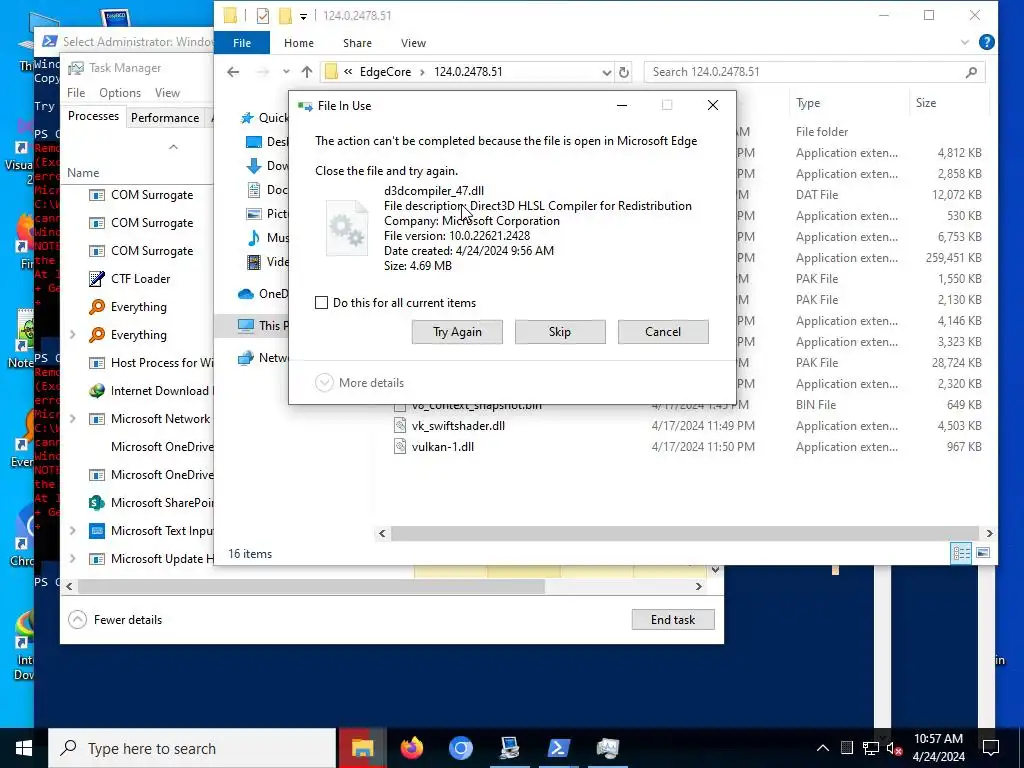Sort processes by Name column
The width and height of the screenshot is (1024, 768).
coord(83,173)
